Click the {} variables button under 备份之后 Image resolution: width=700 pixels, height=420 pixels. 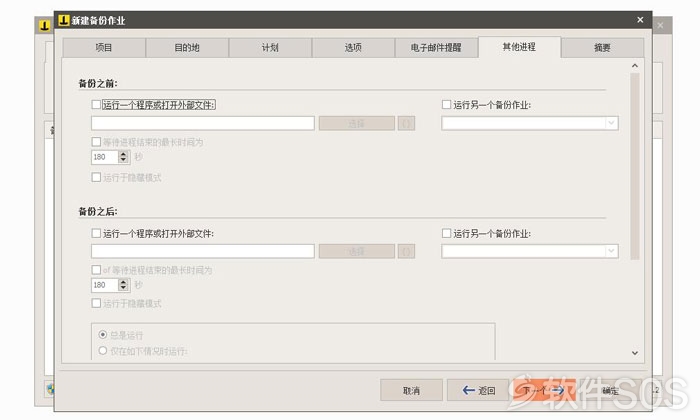pos(406,251)
